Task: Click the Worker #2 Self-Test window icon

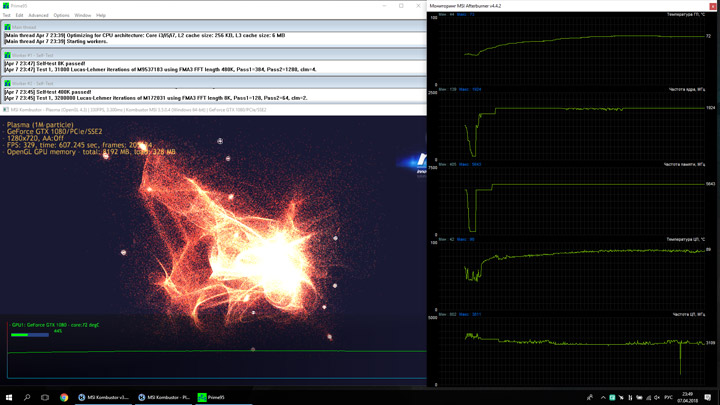Action: coord(7,83)
